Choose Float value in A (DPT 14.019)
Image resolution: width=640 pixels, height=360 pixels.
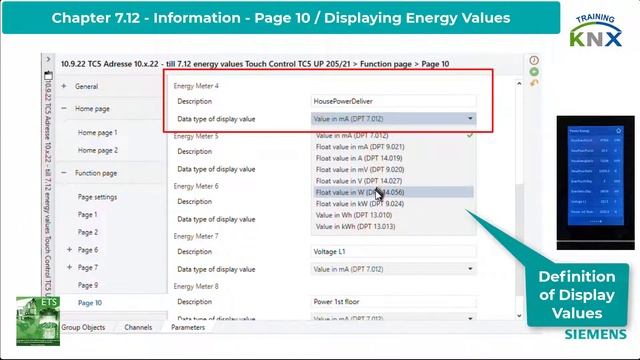[x=394, y=158]
